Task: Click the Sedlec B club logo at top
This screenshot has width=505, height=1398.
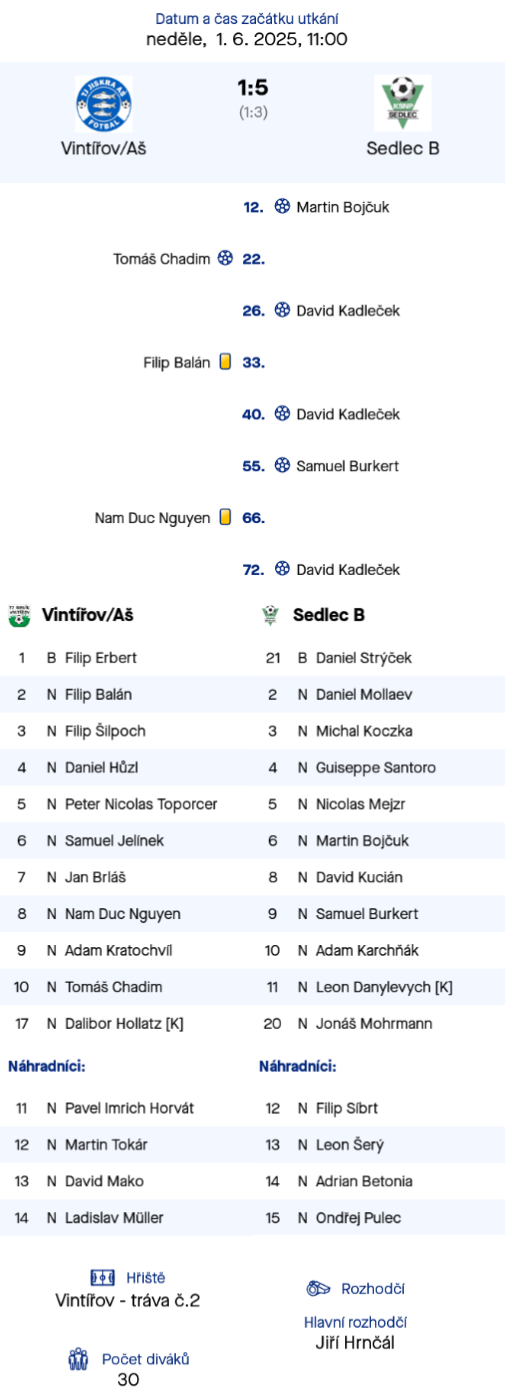Action: (403, 104)
